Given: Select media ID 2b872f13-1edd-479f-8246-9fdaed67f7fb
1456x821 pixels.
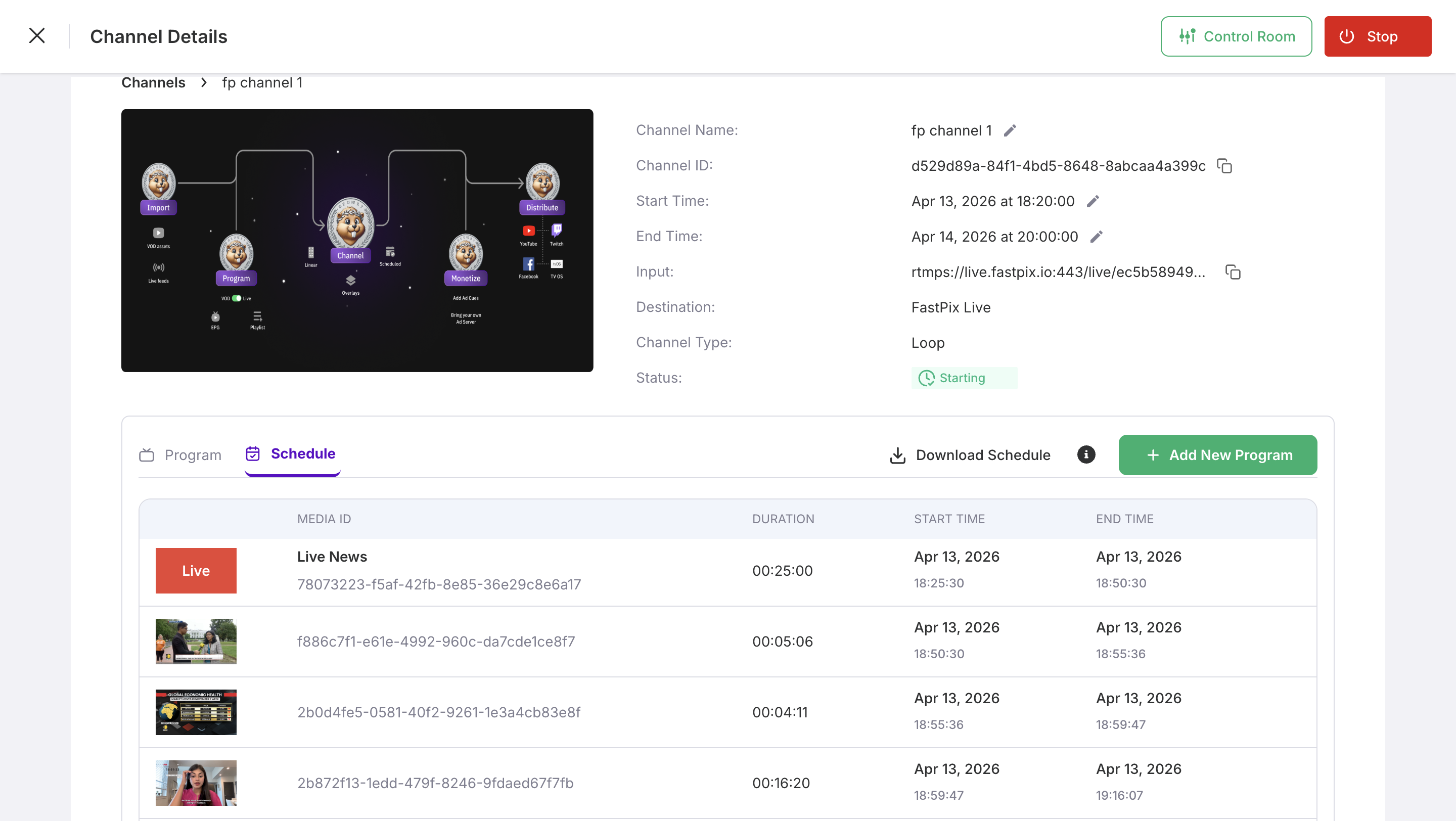Looking at the screenshot, I should point(435,783).
